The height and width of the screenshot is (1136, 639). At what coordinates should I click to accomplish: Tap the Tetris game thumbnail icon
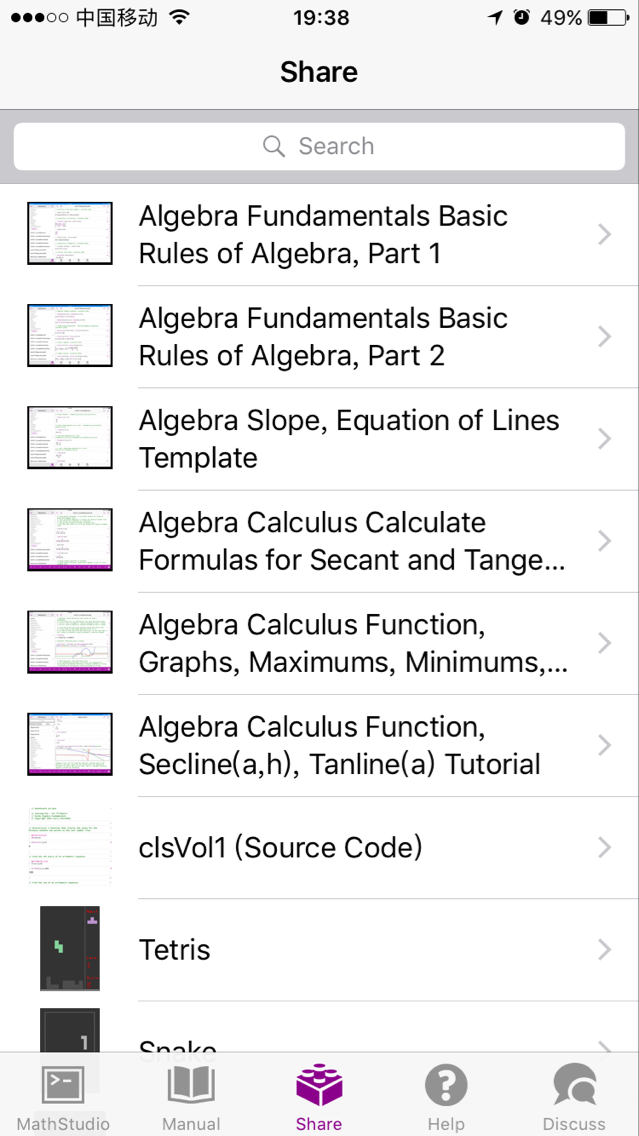coord(69,948)
